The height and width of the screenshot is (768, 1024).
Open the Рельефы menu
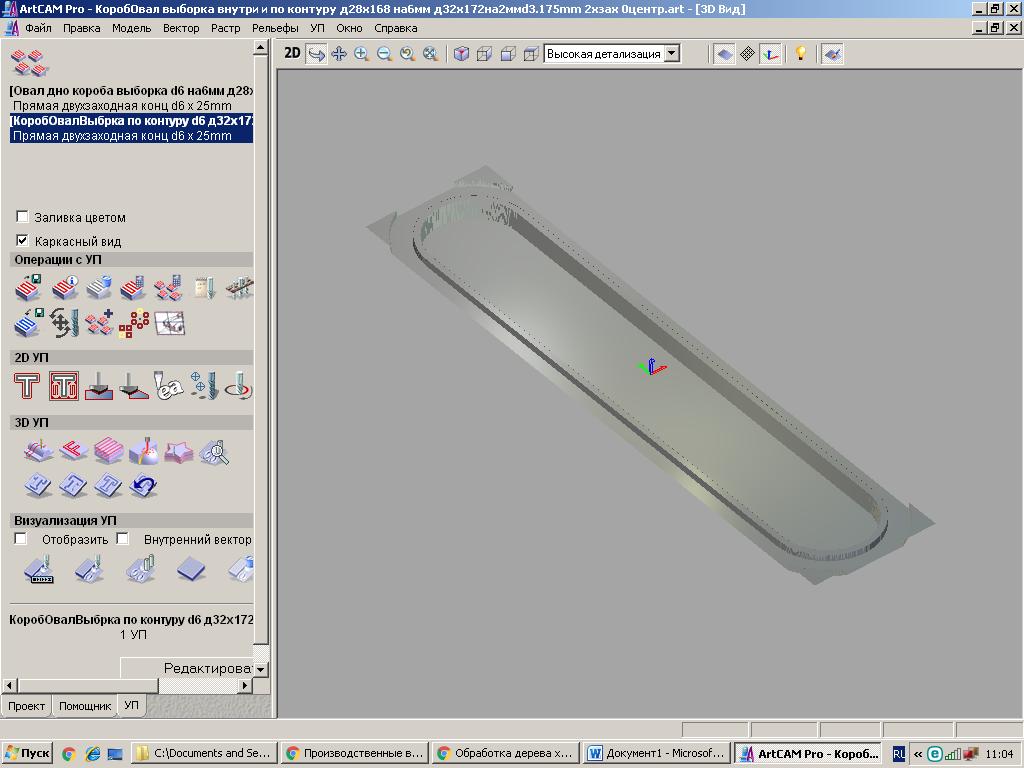(x=275, y=28)
